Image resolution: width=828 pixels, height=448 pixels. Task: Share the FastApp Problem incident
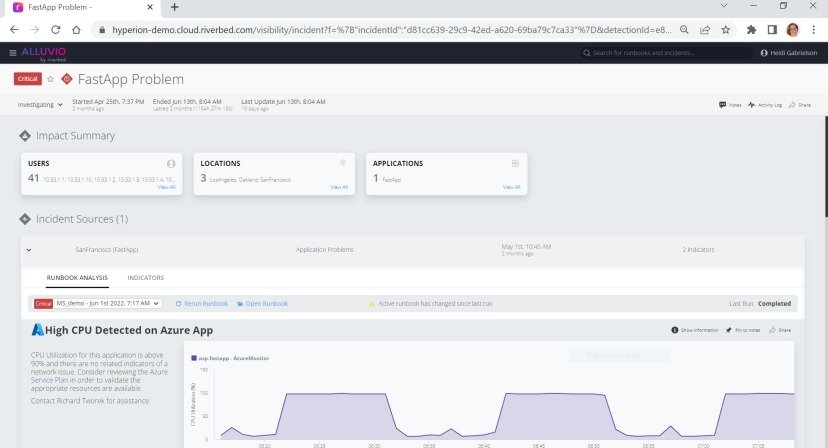[800, 104]
